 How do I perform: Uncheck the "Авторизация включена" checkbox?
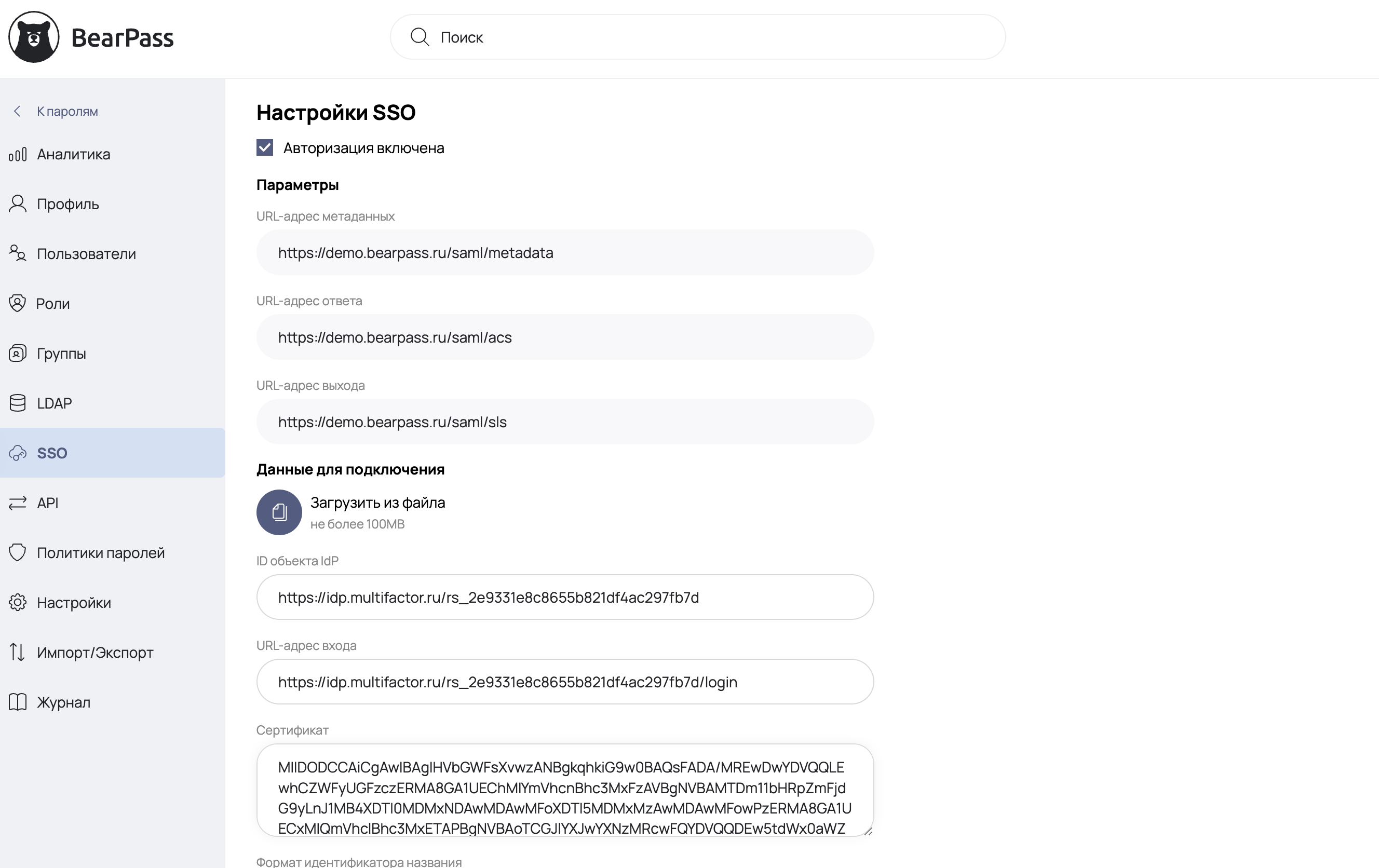265,148
